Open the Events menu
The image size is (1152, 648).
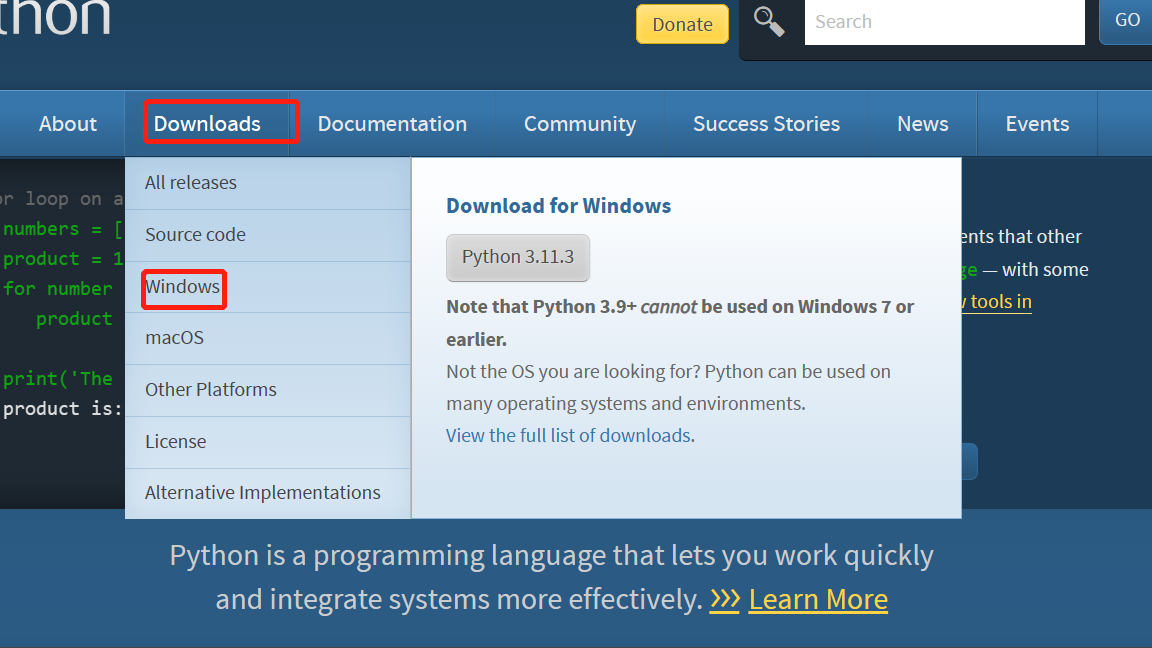pyautogui.click(x=1037, y=123)
